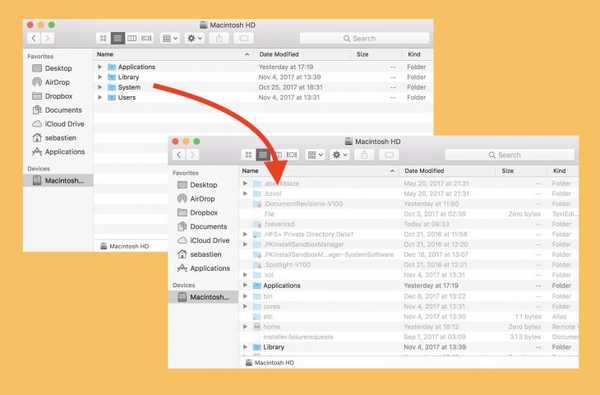600x395 pixels.
Task: Expand the Applications folder in back window
Action: pos(100,67)
